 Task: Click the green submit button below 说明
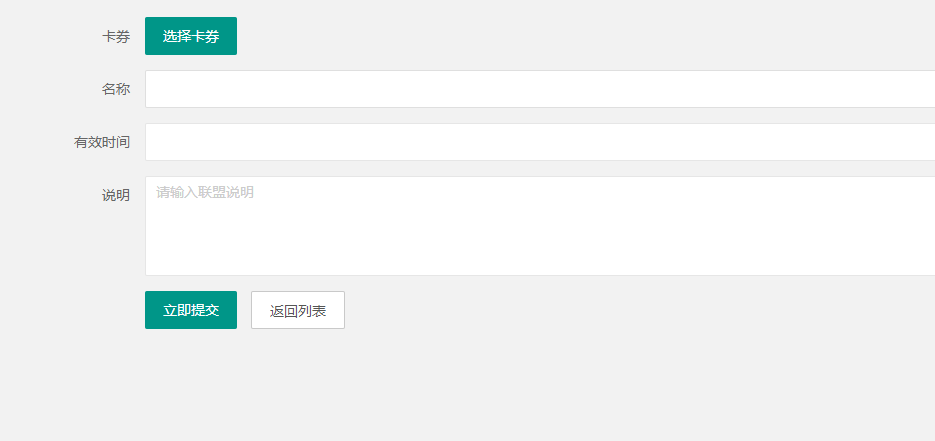(191, 310)
